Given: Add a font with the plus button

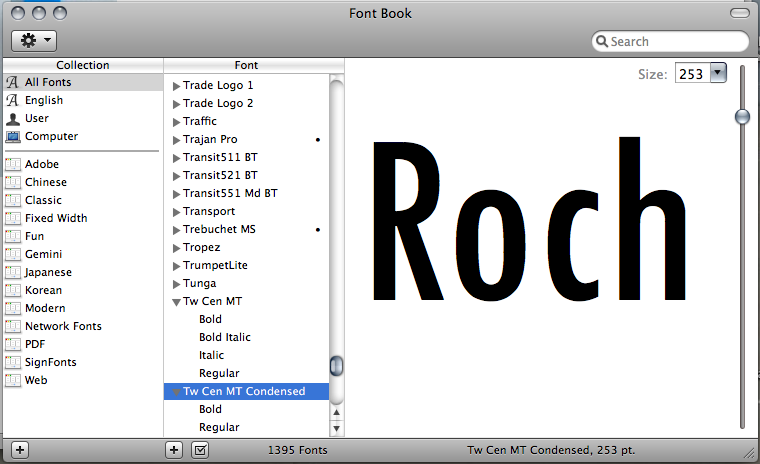Looking at the screenshot, I should (174, 450).
